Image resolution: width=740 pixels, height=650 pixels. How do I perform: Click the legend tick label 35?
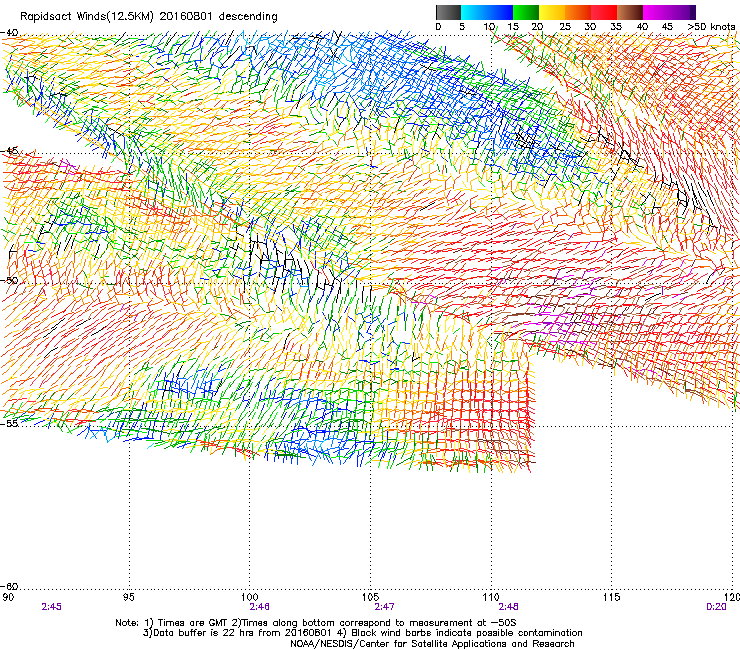tap(616, 27)
